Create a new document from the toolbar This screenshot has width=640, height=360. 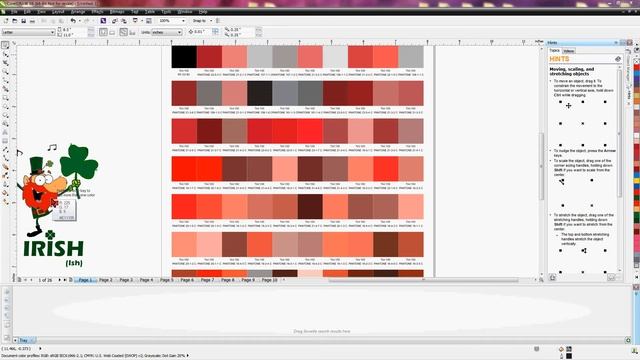click(6, 21)
